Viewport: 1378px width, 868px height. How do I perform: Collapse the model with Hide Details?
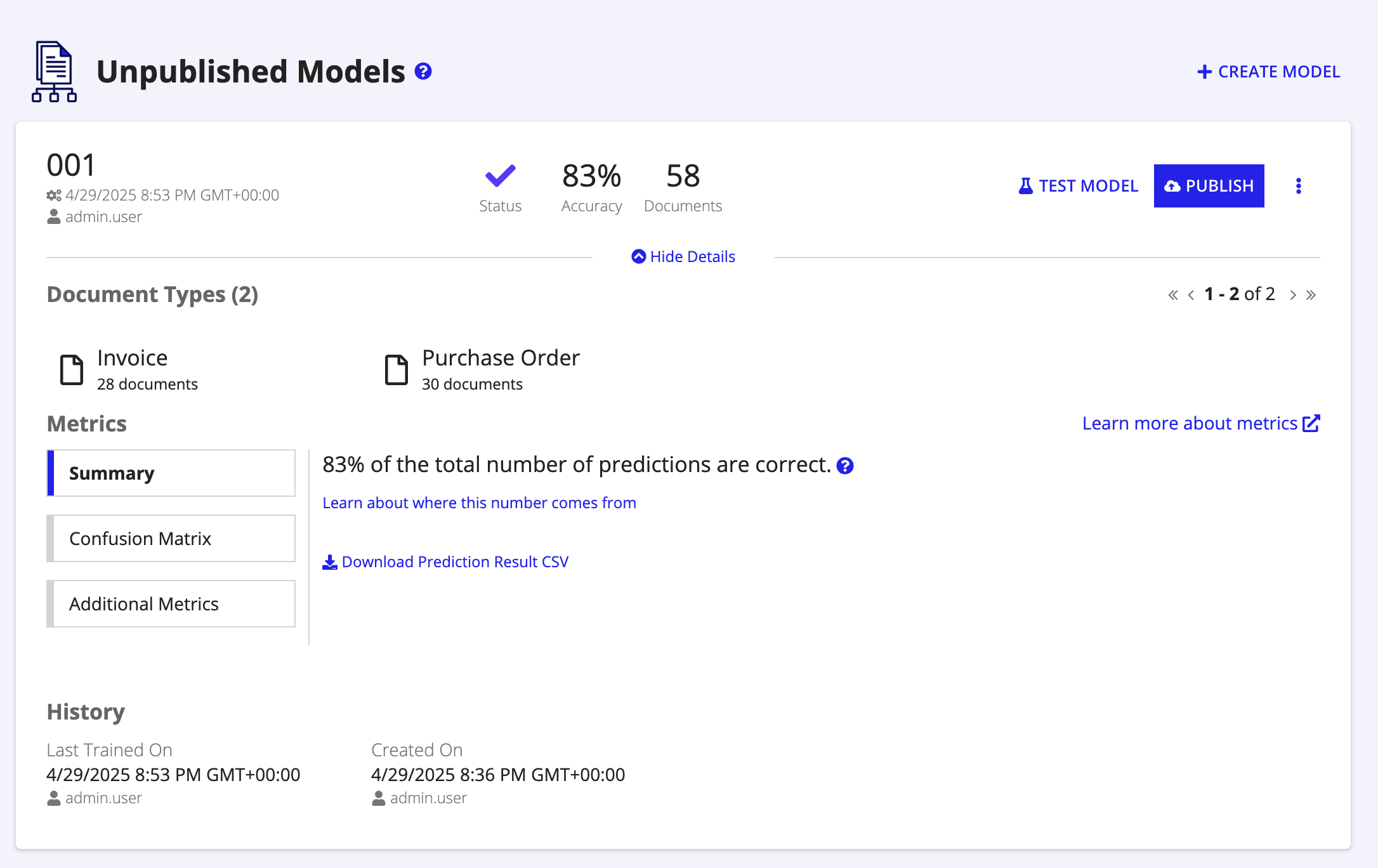[683, 256]
